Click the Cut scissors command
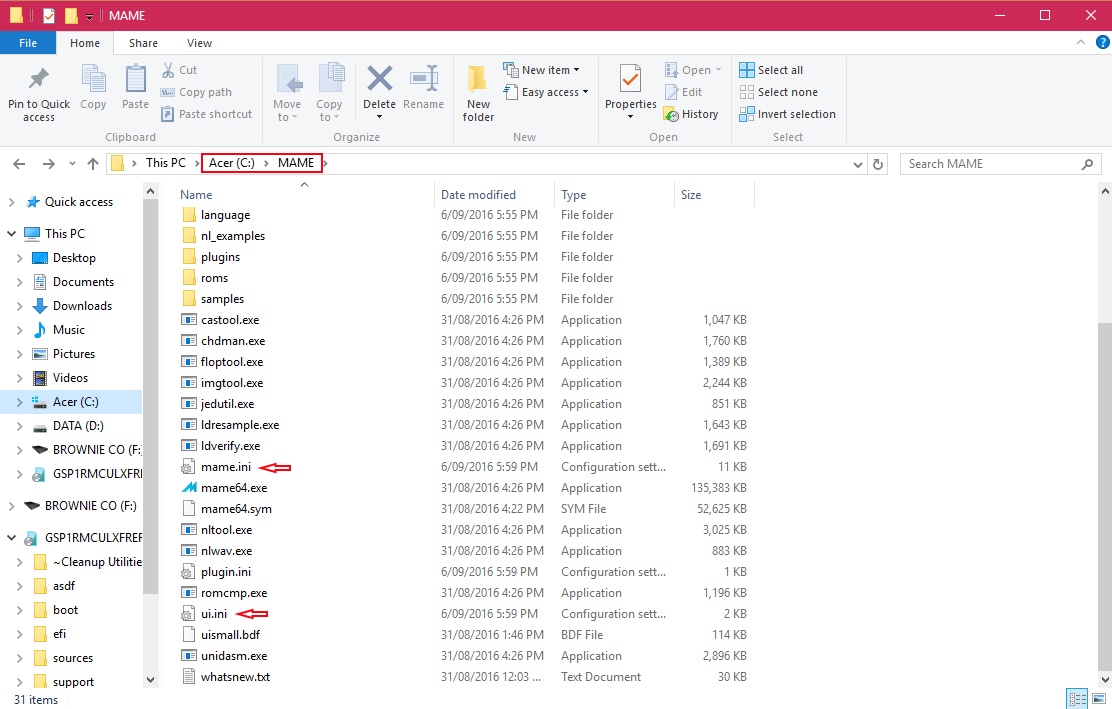This screenshot has width=1112, height=709. [179, 70]
